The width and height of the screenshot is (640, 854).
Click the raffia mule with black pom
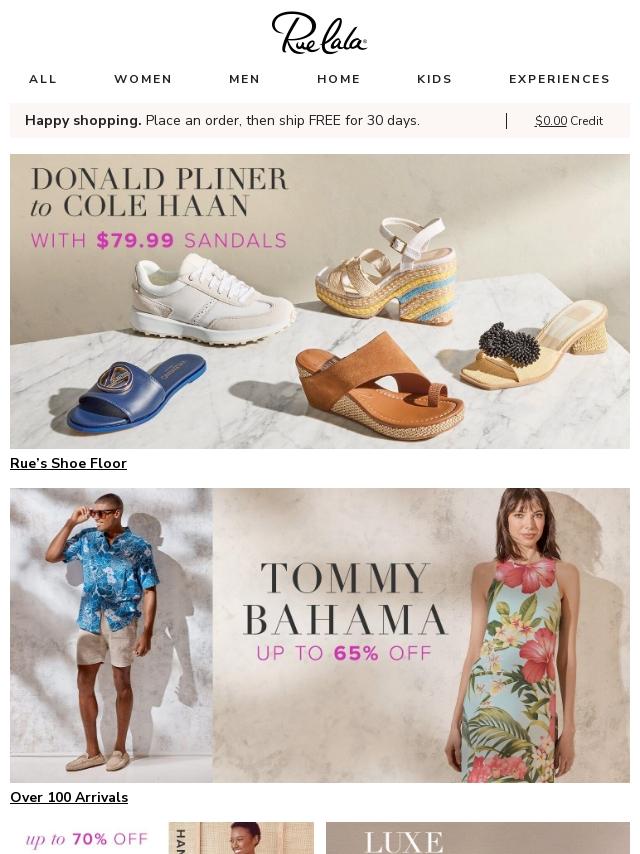click(534, 344)
